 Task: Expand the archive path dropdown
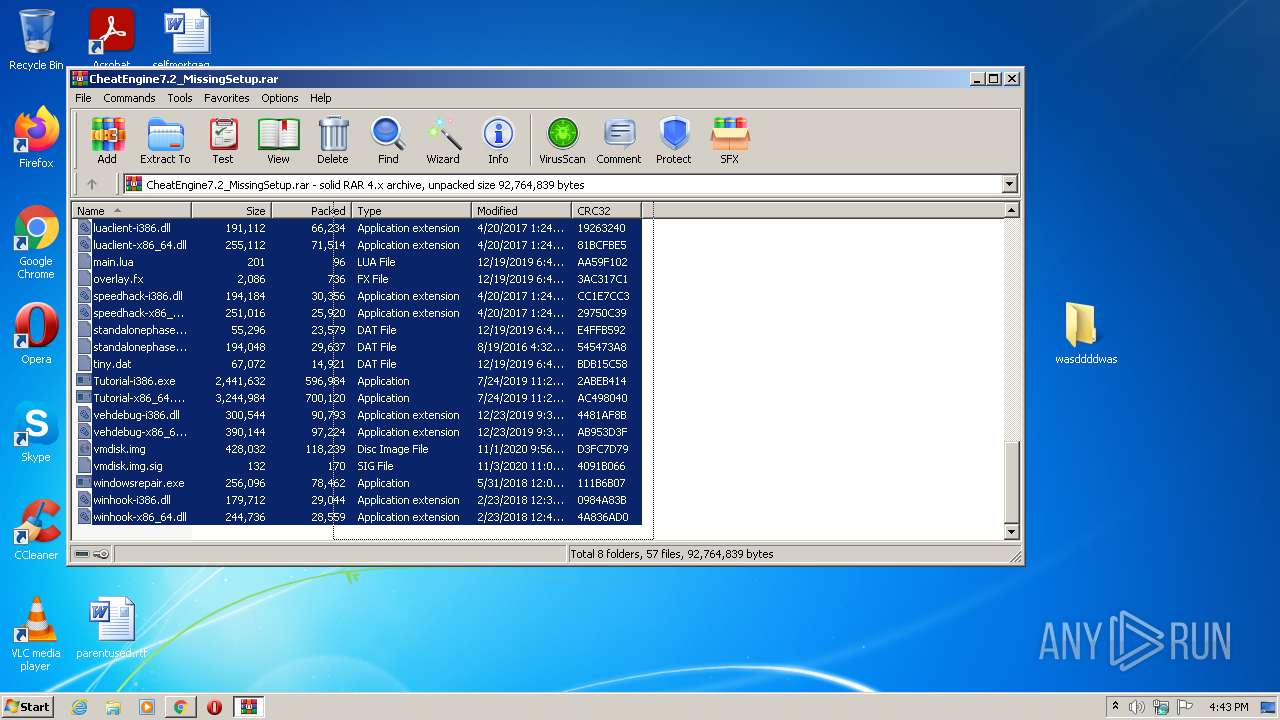[x=1009, y=184]
